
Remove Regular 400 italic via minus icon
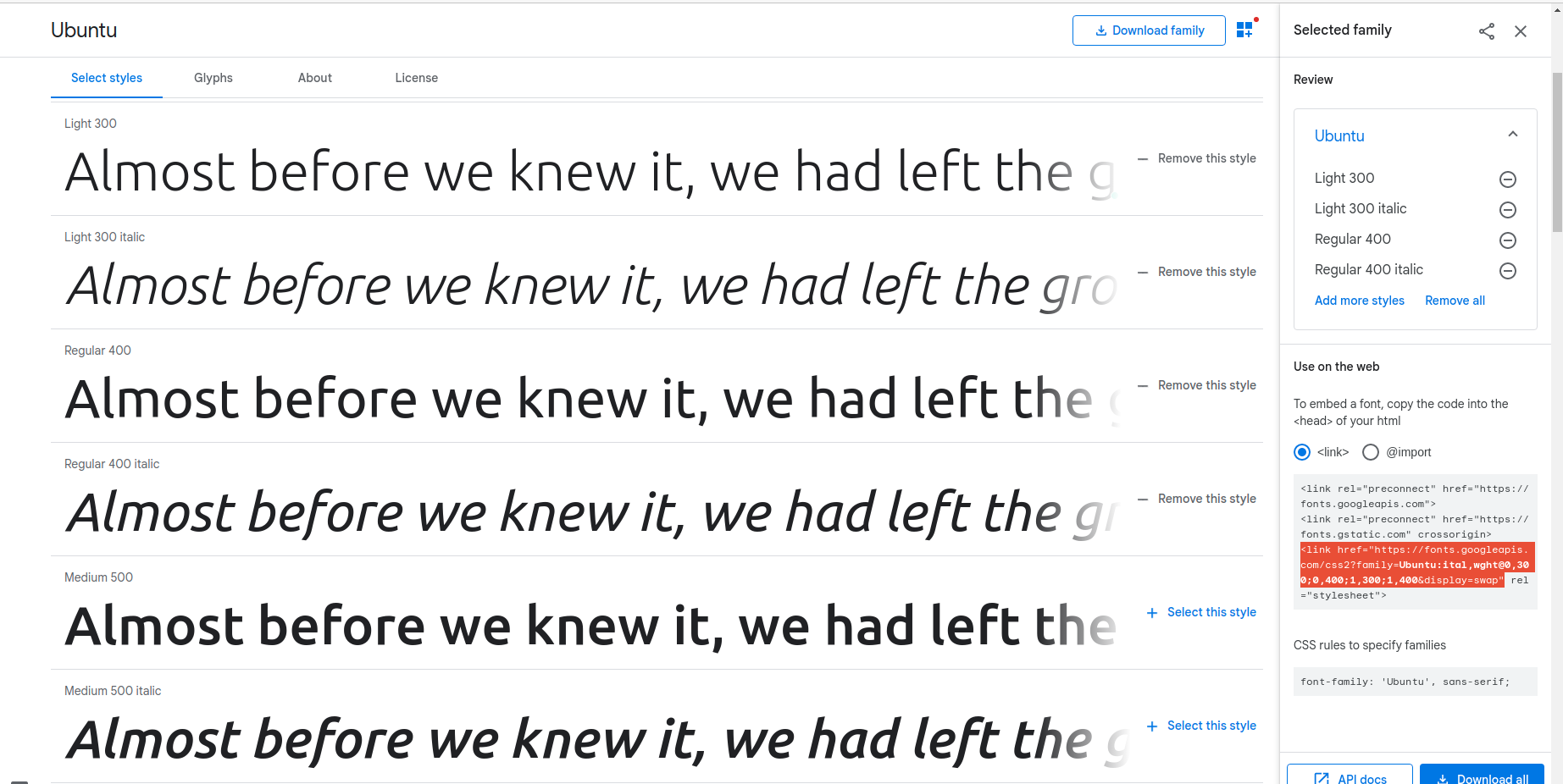[x=1508, y=271]
